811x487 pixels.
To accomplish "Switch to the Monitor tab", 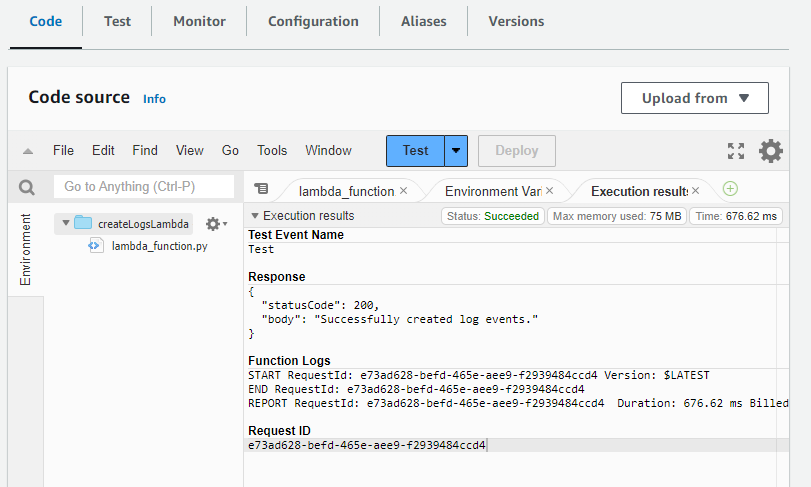I will (x=199, y=21).
